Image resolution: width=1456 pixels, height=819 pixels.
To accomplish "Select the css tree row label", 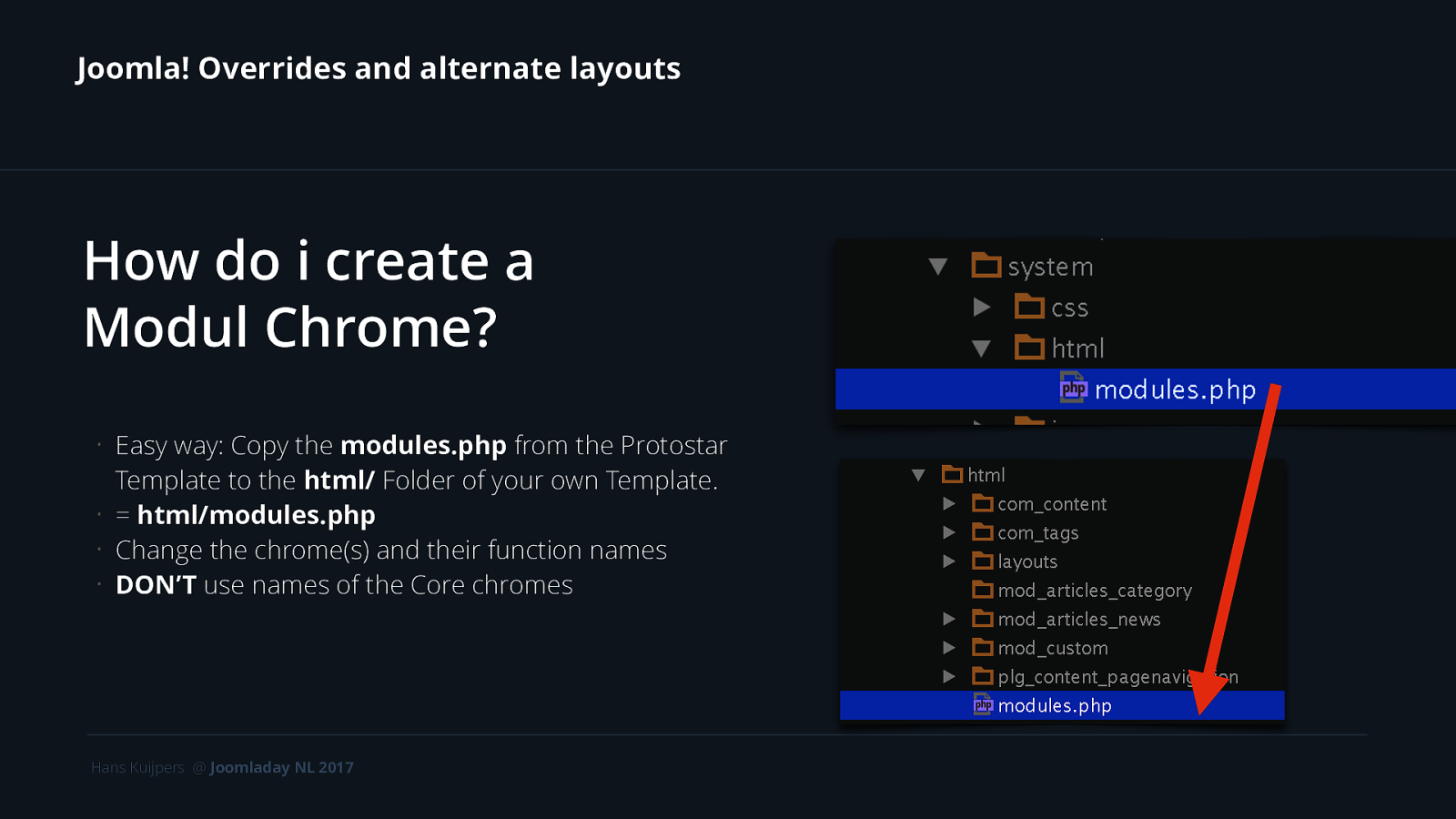I will tap(1069, 308).
